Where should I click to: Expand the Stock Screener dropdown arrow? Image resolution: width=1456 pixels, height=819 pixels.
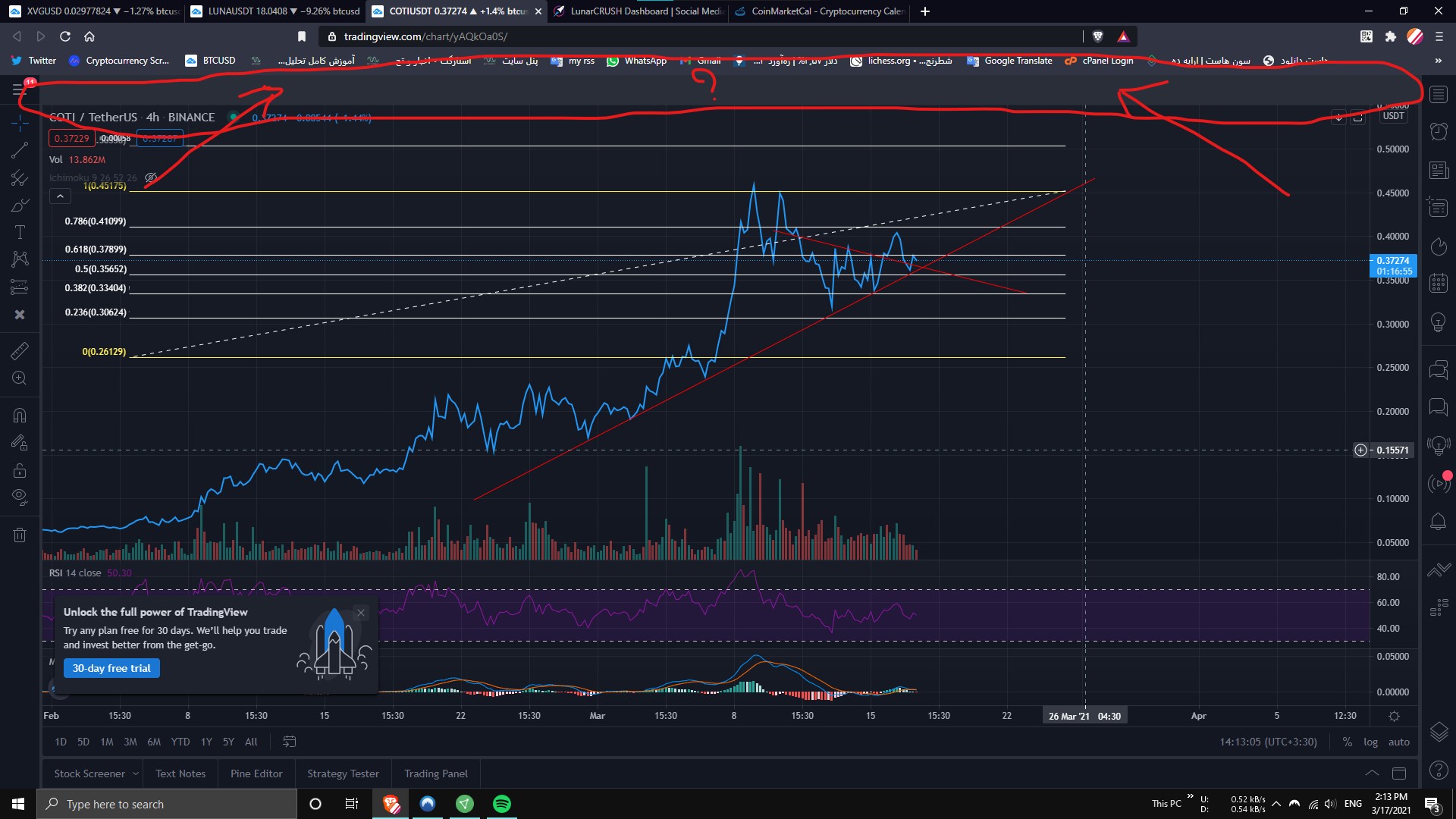coord(136,774)
